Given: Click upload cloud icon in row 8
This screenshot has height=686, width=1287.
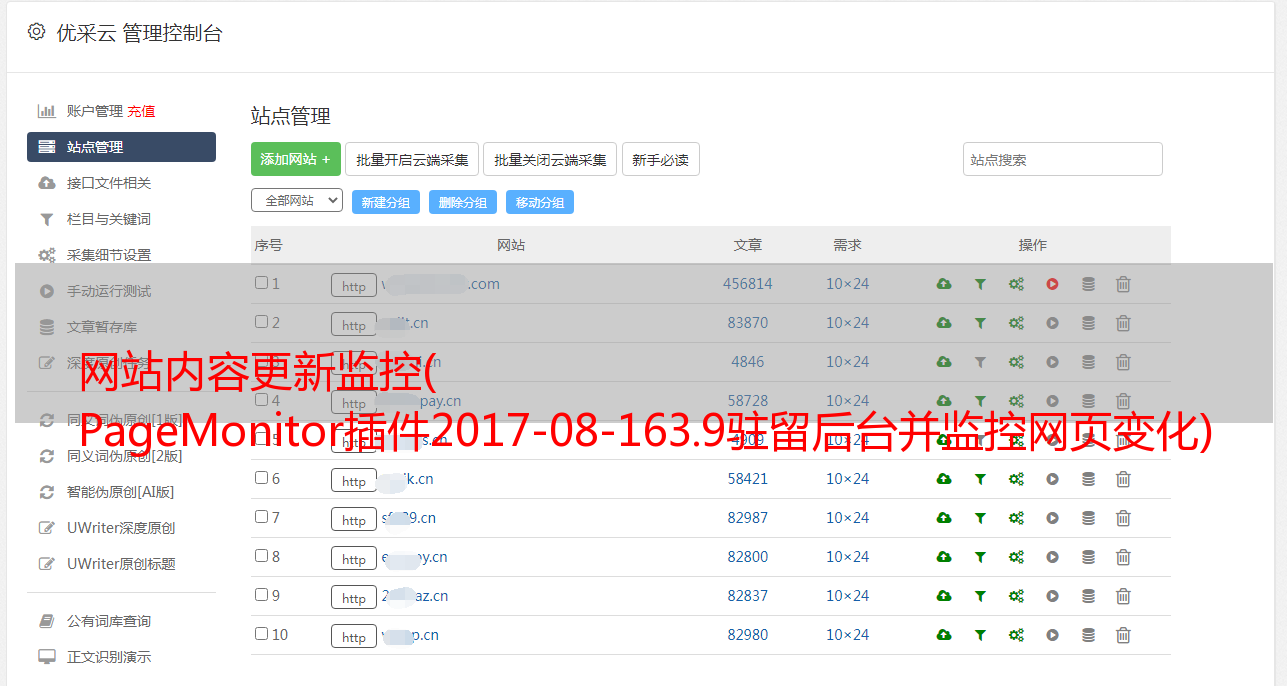Looking at the screenshot, I should [x=943, y=557].
